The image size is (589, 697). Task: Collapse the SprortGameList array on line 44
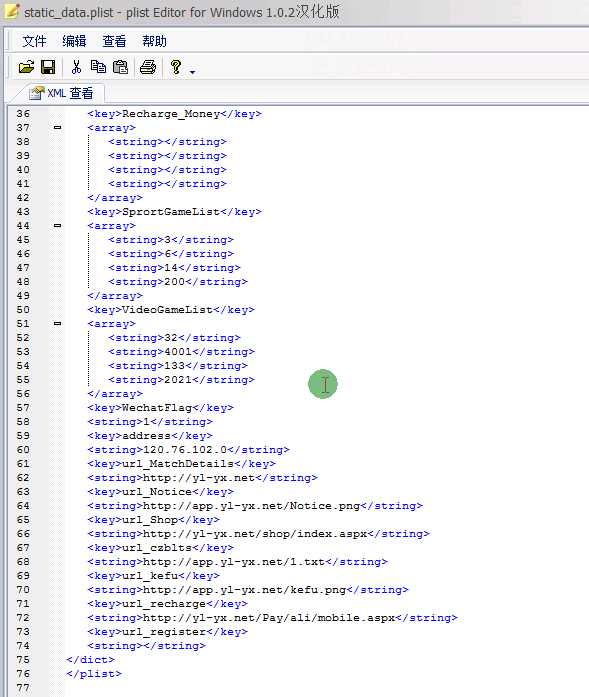[57, 225]
